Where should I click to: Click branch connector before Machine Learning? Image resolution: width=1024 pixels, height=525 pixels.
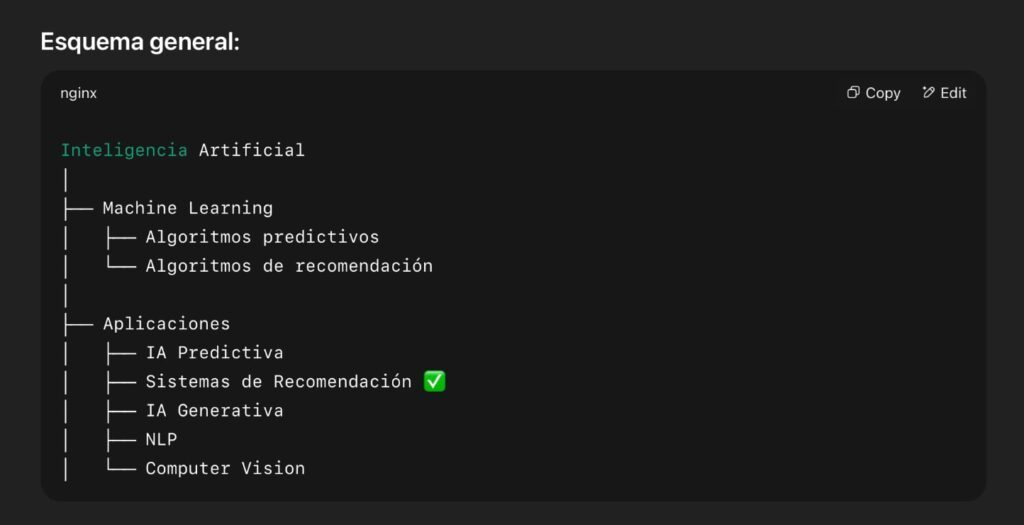point(78,208)
